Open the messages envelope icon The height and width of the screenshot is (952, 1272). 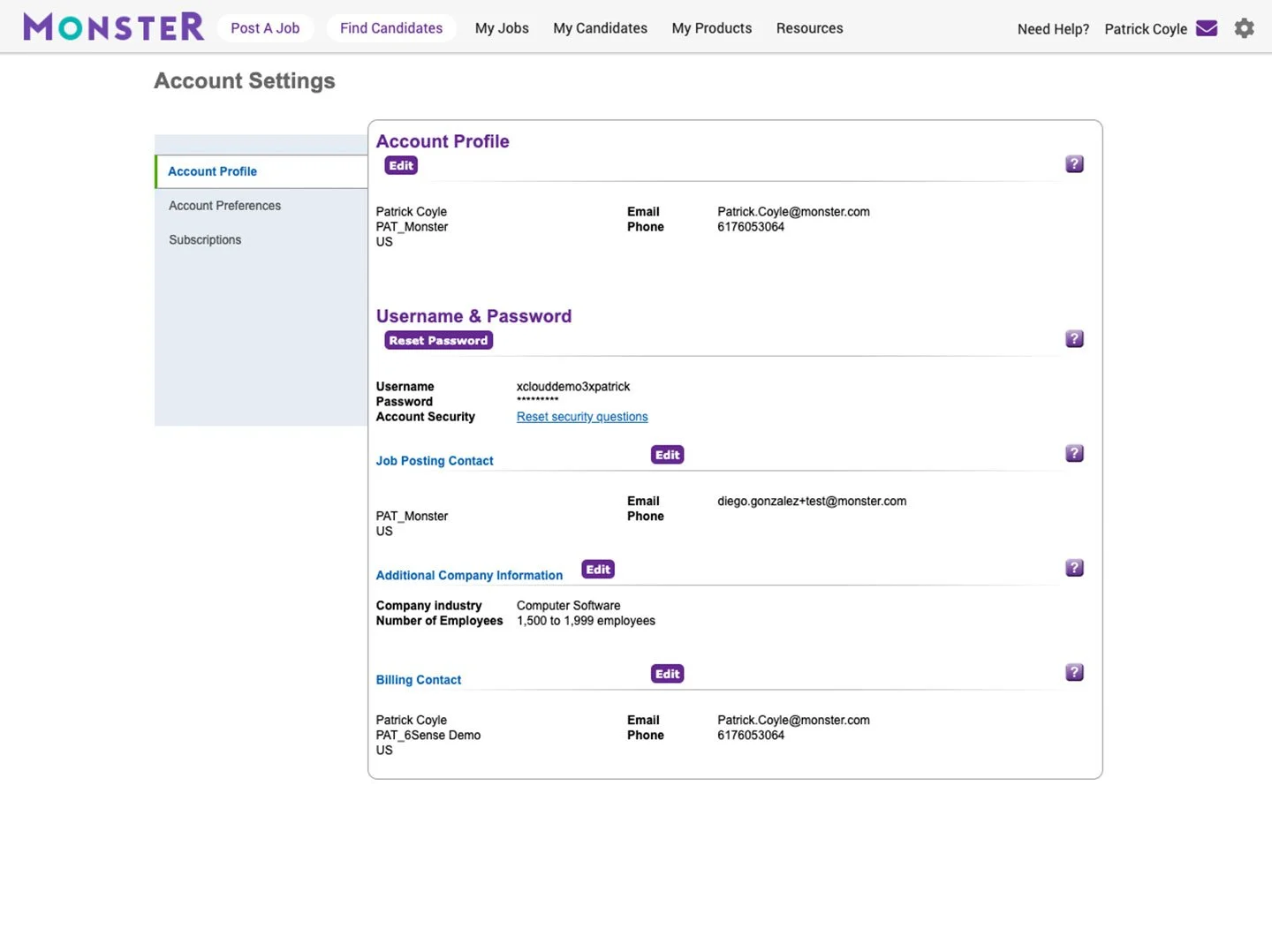click(x=1207, y=28)
